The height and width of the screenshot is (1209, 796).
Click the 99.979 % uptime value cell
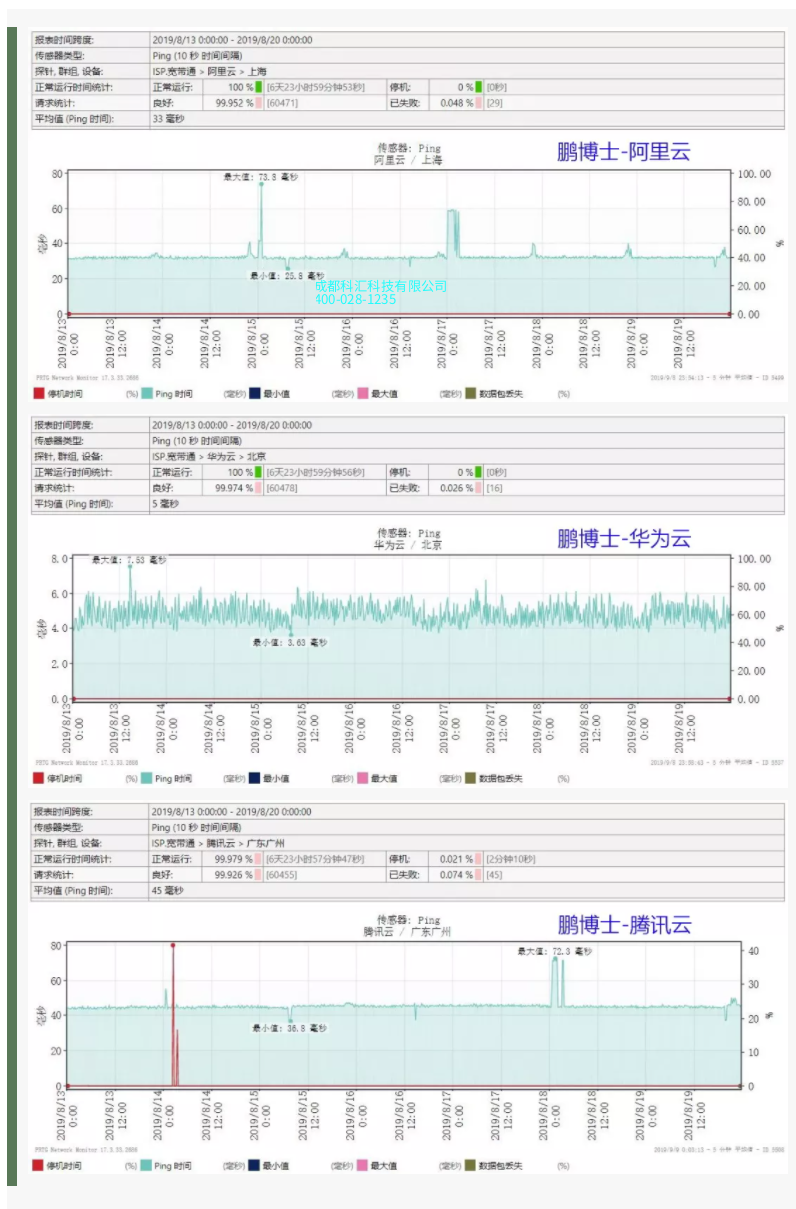tap(234, 859)
